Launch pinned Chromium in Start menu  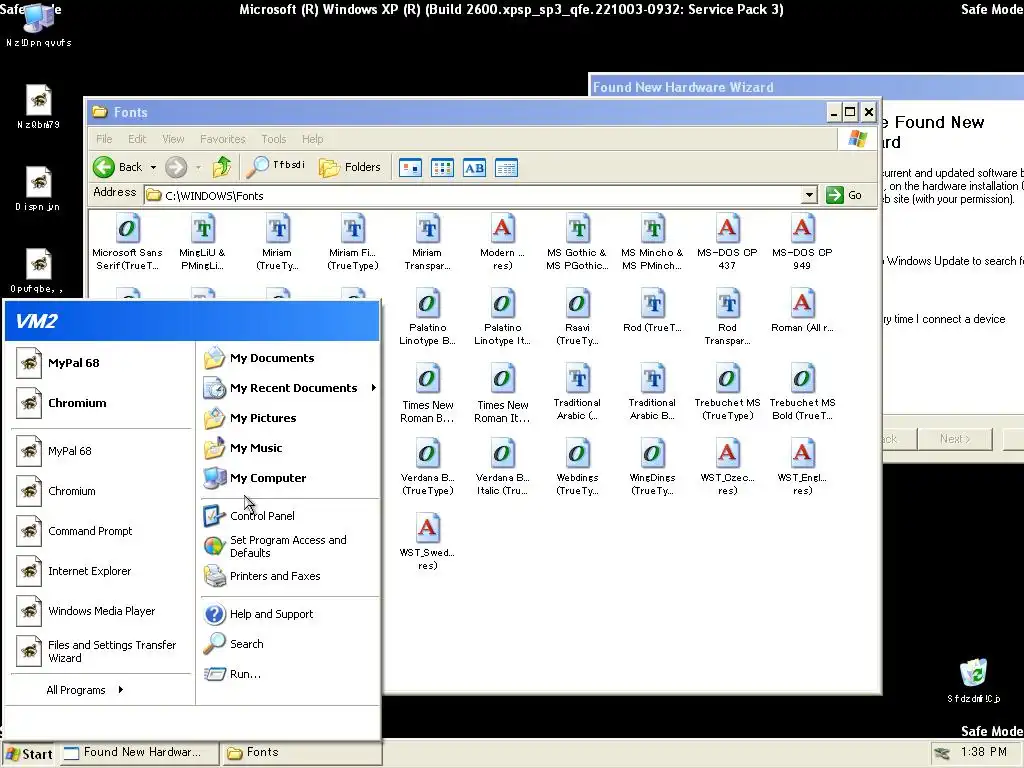pos(101,403)
